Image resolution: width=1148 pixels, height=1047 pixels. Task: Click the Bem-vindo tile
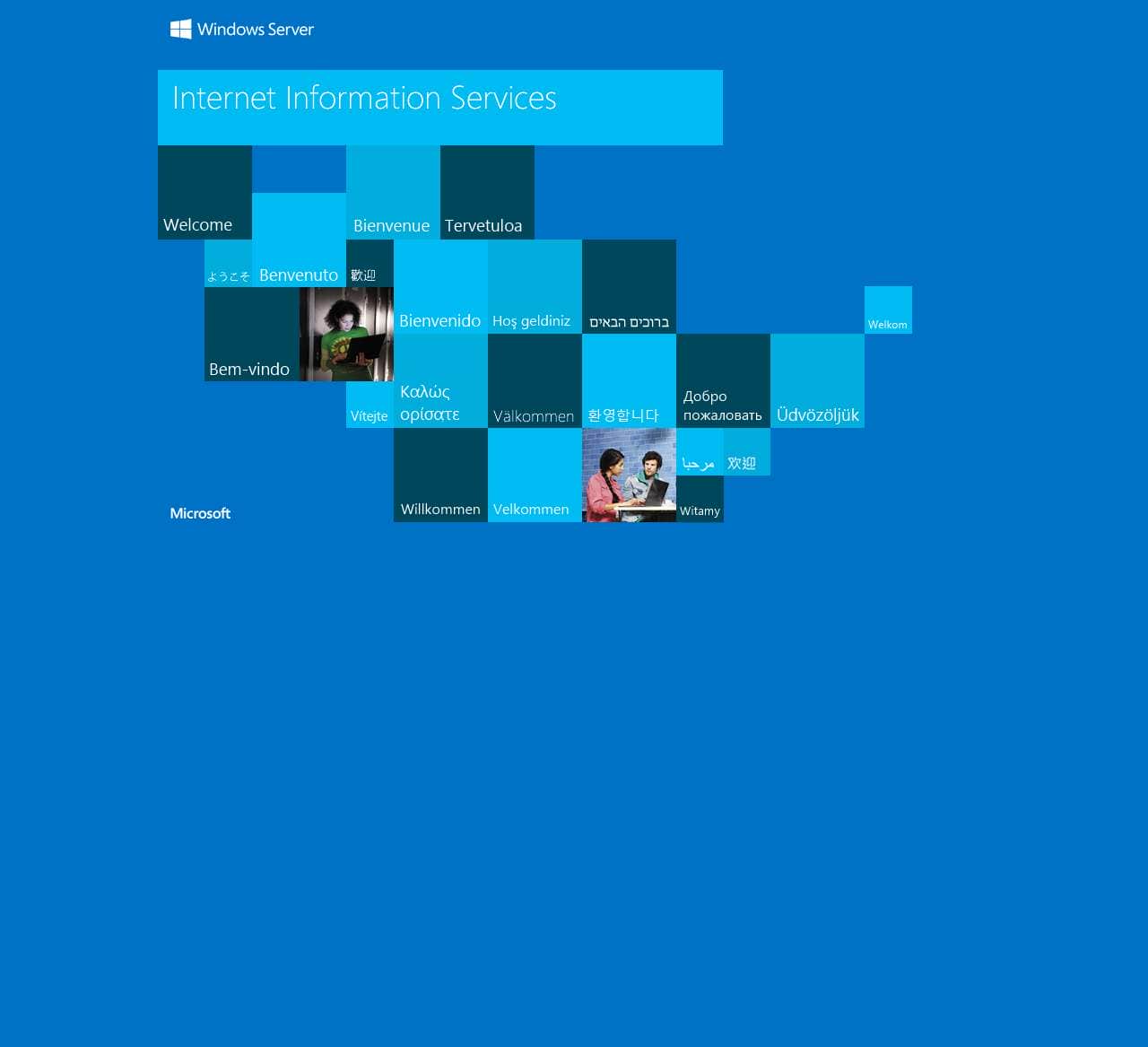(251, 335)
